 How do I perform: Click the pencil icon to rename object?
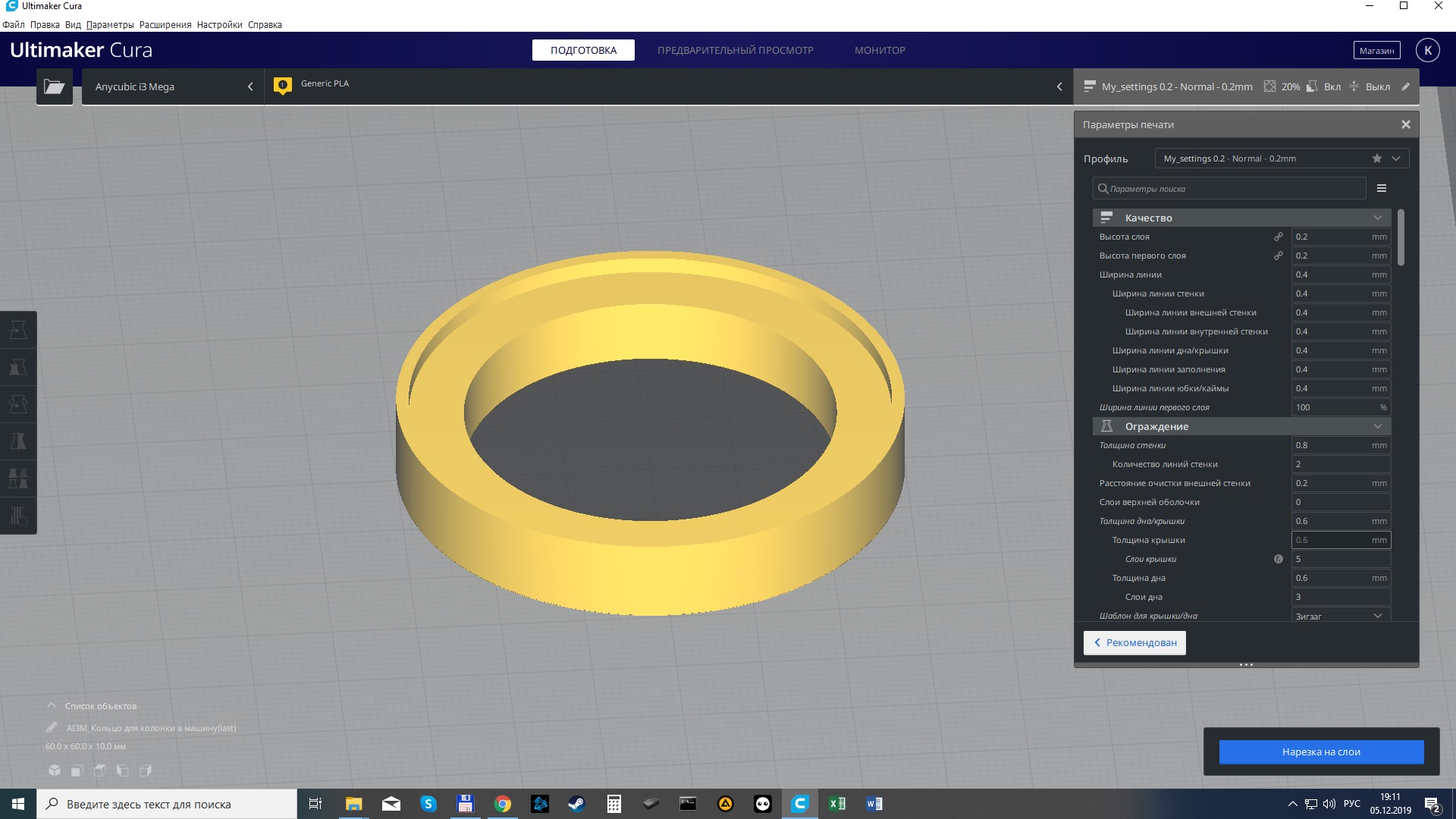[52, 727]
